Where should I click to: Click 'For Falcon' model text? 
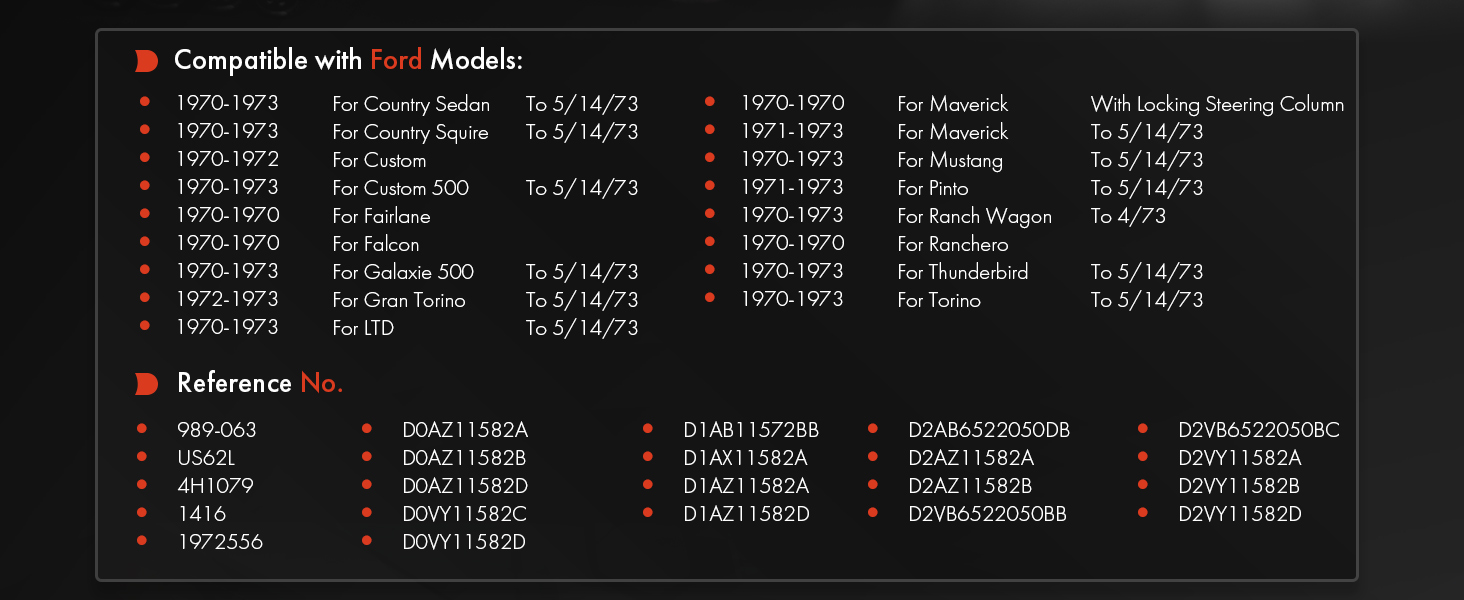point(376,244)
